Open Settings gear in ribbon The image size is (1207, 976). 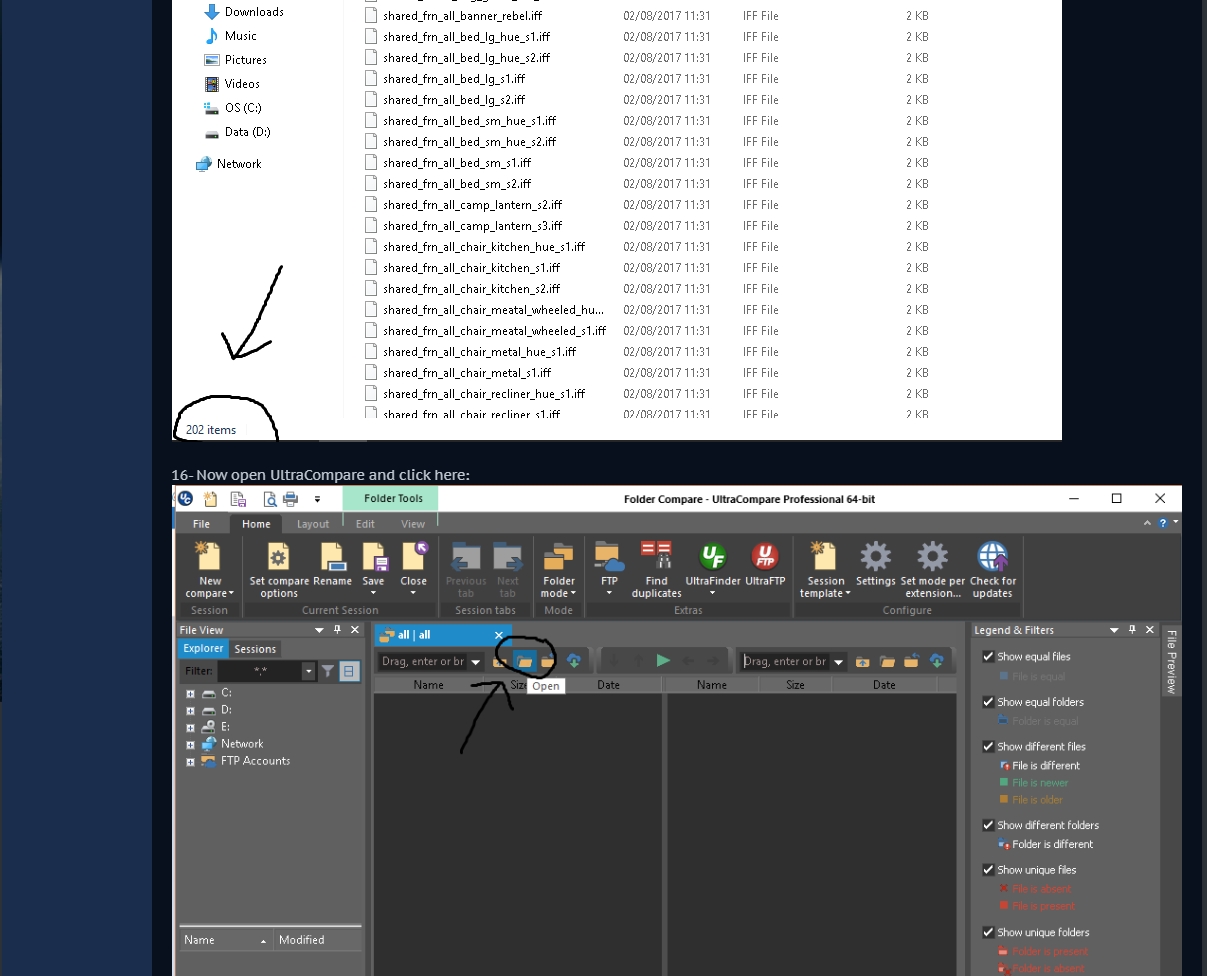(876, 565)
